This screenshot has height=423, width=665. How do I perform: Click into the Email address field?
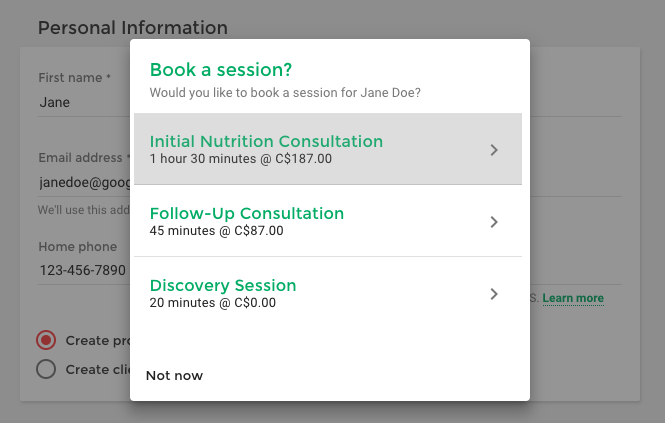point(84,182)
